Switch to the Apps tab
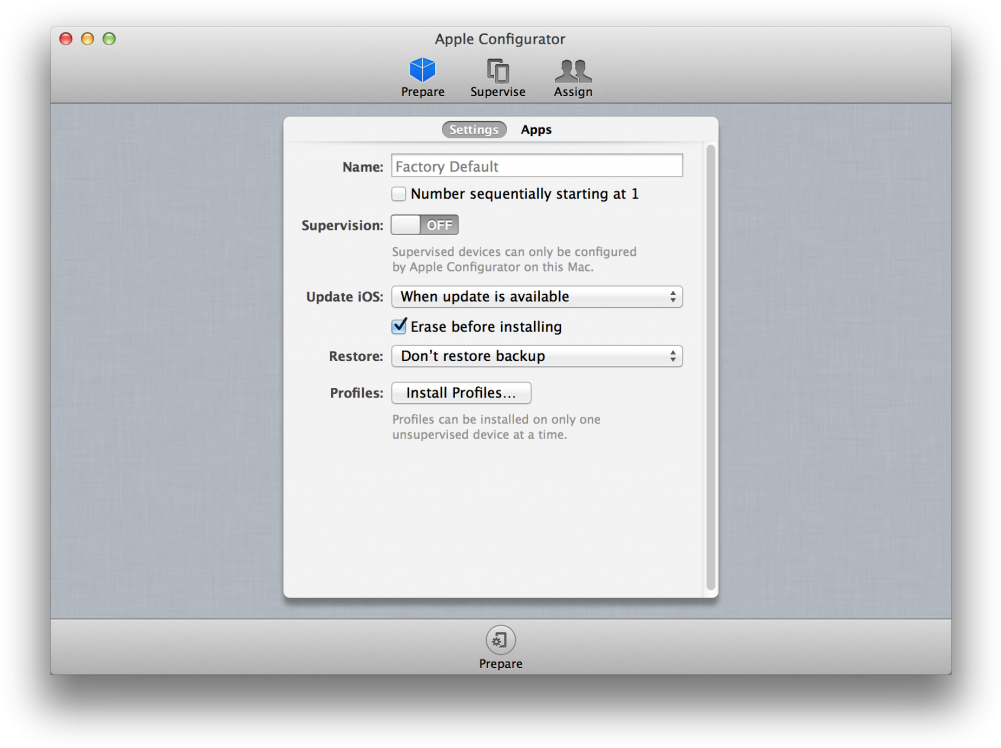Viewport: 1001px width, 748px height. coord(536,129)
